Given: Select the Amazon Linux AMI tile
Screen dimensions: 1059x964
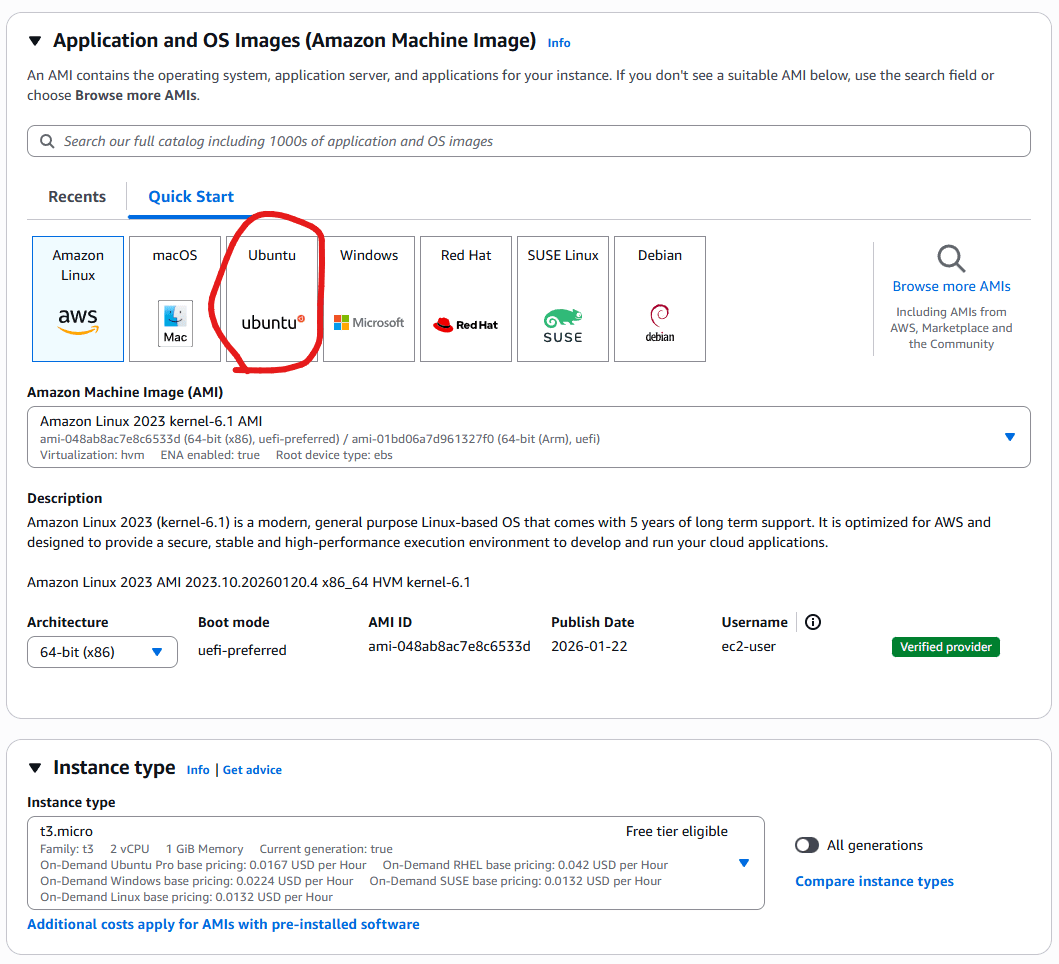Looking at the screenshot, I should click(78, 299).
